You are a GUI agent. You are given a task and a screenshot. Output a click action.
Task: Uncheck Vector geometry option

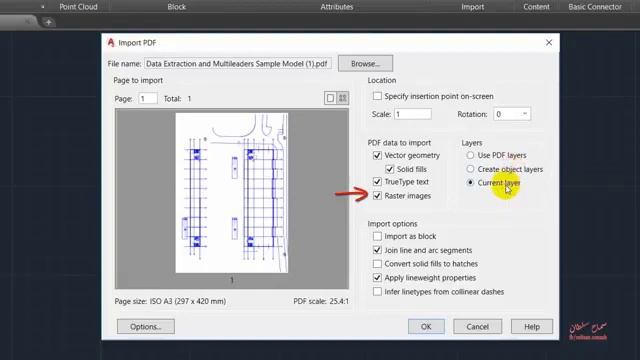pos(378,156)
